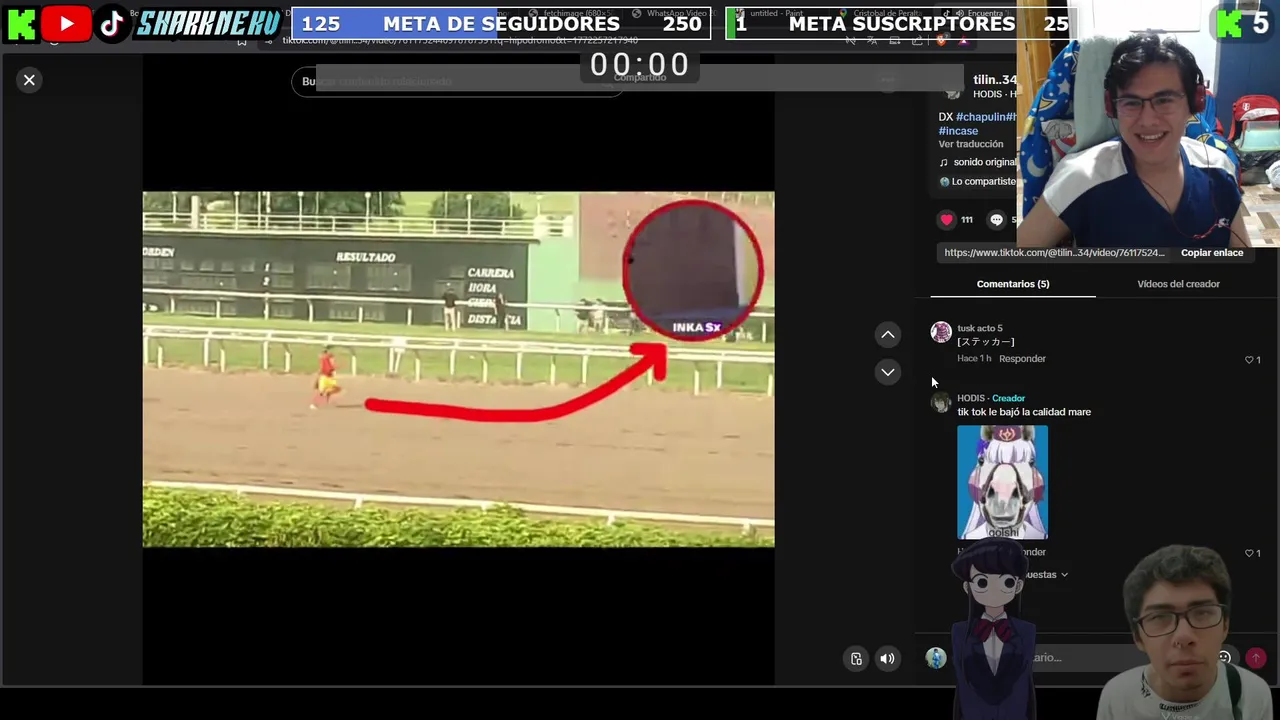
Task: Switch to the Videos del creador tab
Action: [x=1178, y=284]
